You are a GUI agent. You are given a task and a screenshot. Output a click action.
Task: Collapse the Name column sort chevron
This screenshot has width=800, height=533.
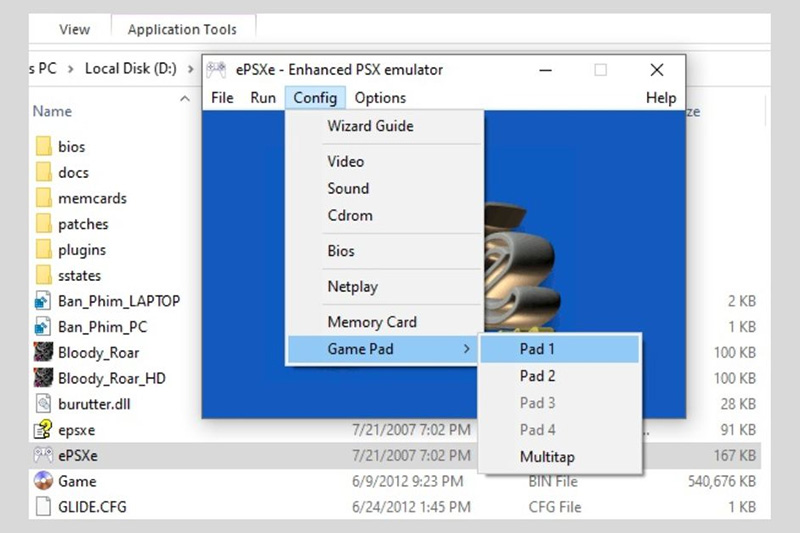pos(184,99)
